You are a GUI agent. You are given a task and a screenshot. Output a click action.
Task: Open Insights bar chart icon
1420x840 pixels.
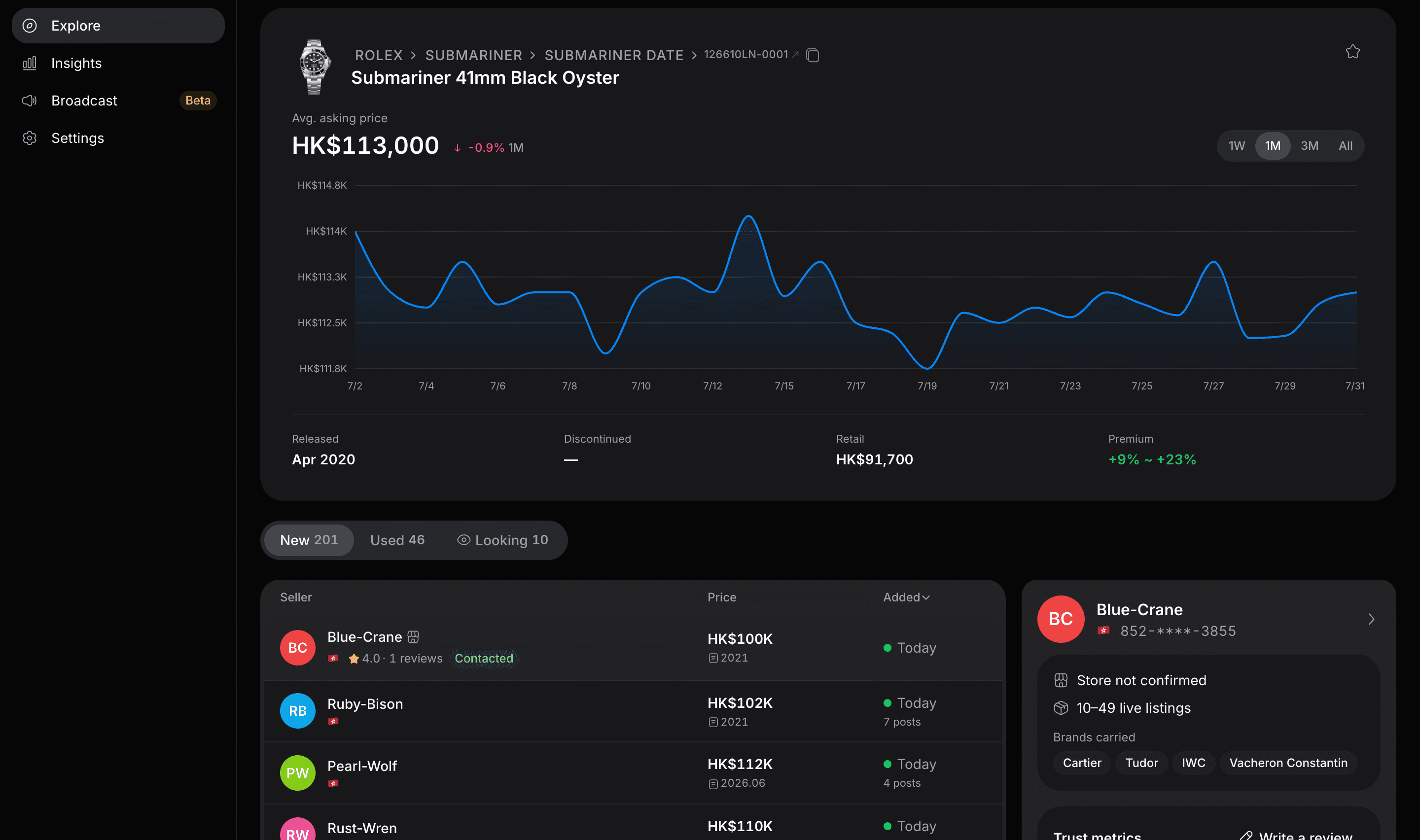pyautogui.click(x=30, y=63)
